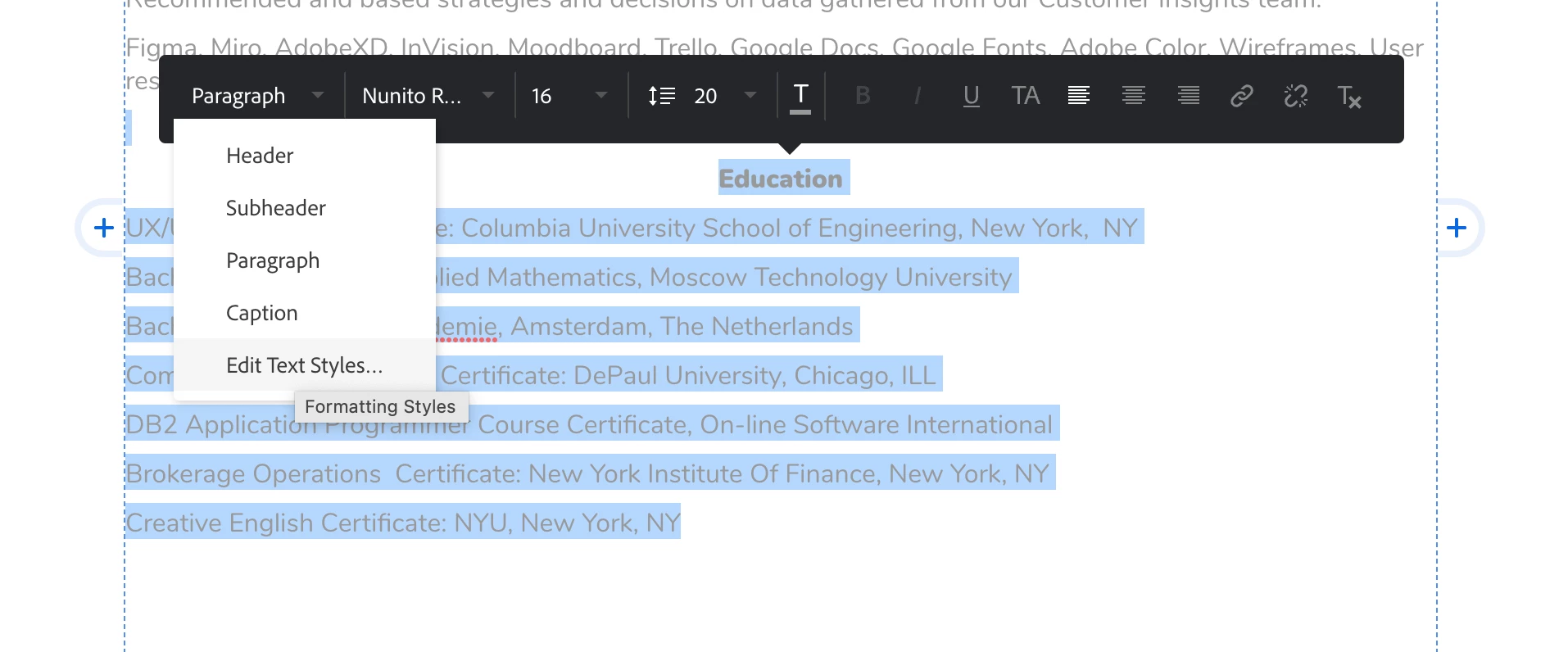Screen dimensions: 1568x652
Task: Choose Subheader text style
Action: [x=305, y=208]
